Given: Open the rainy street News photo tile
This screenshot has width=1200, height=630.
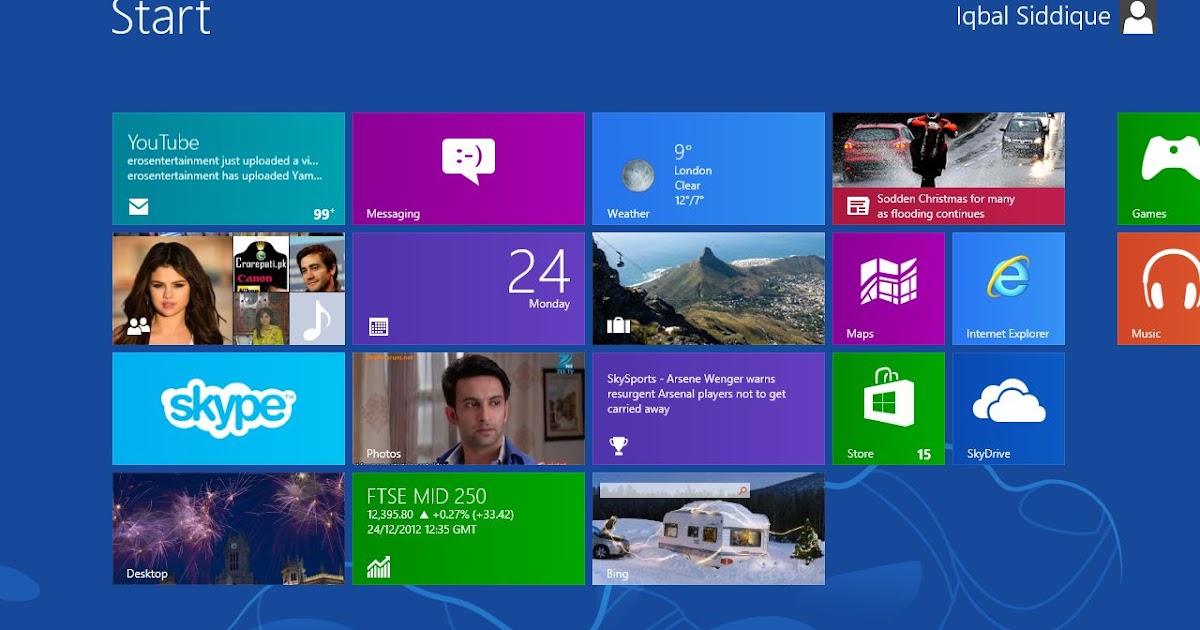Looking at the screenshot, I should pyautogui.click(x=948, y=168).
